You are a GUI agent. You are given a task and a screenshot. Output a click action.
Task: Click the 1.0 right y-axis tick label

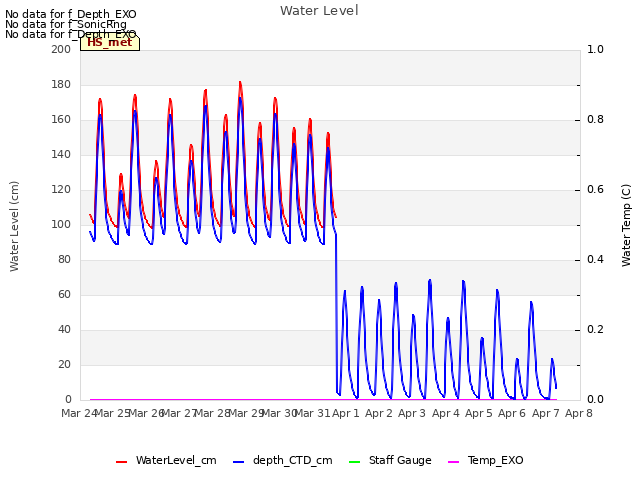coord(595,49)
